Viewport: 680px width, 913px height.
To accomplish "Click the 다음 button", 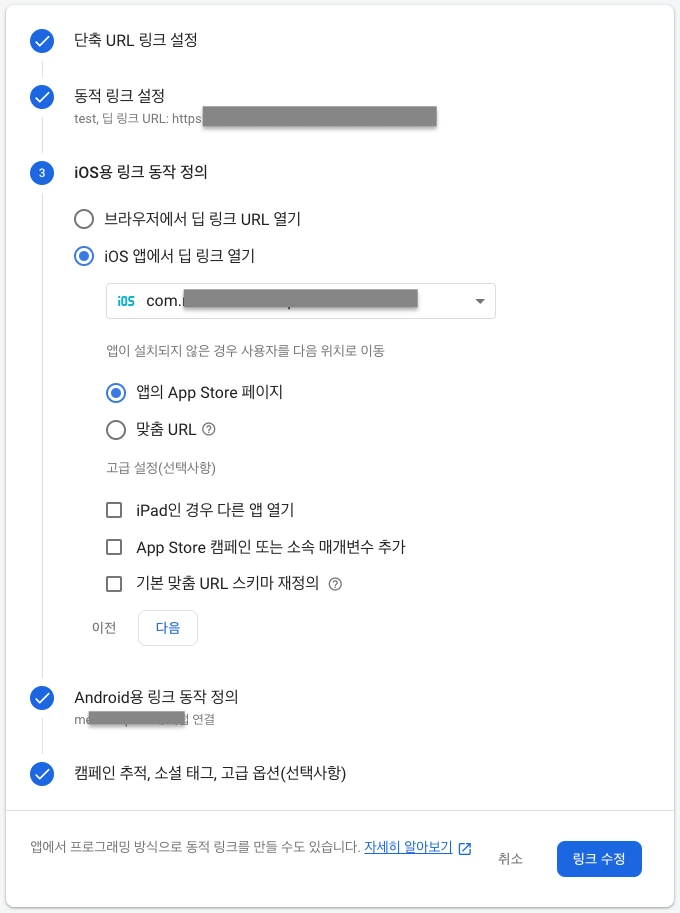I will point(167,628).
